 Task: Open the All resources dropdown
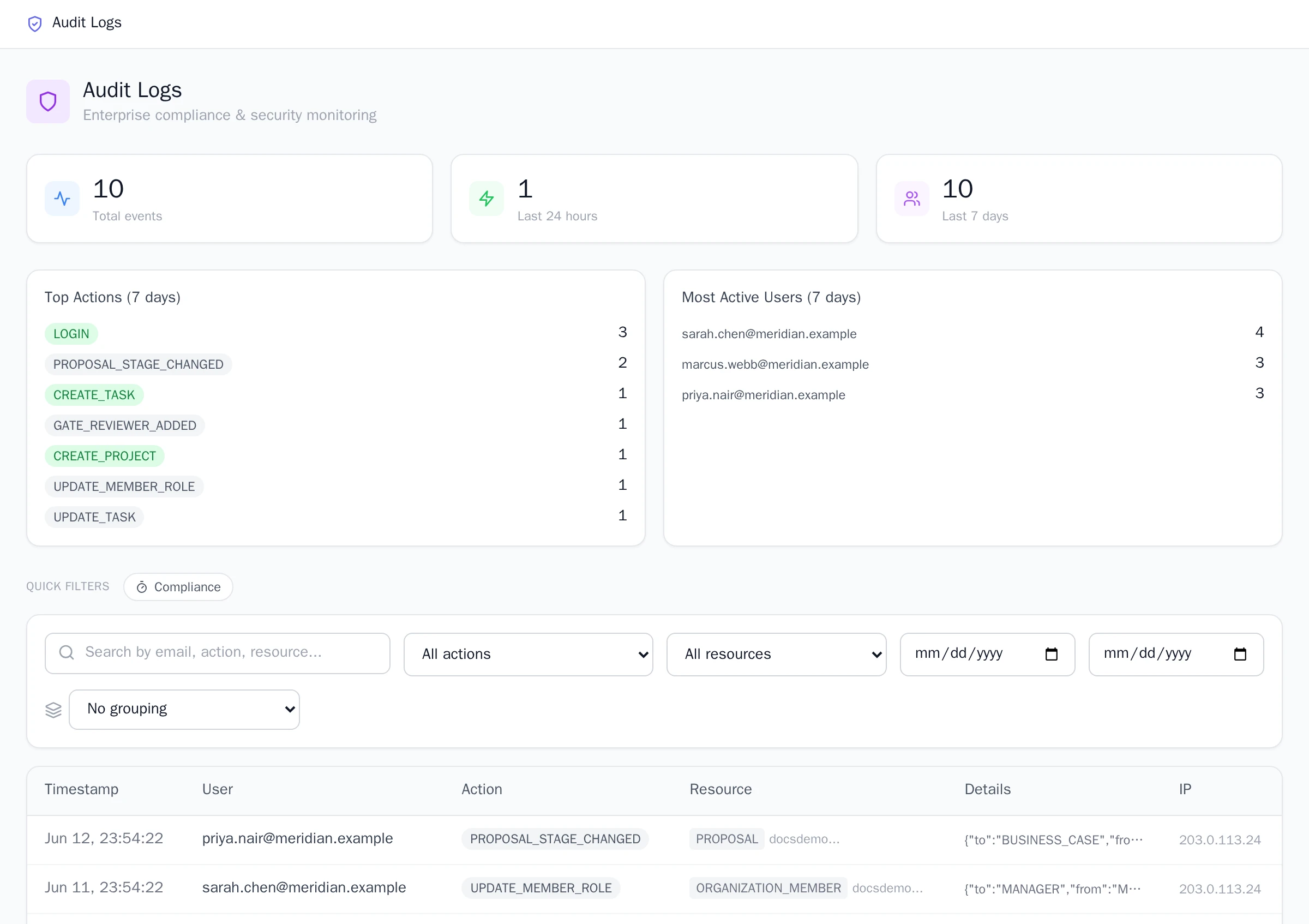(x=776, y=655)
